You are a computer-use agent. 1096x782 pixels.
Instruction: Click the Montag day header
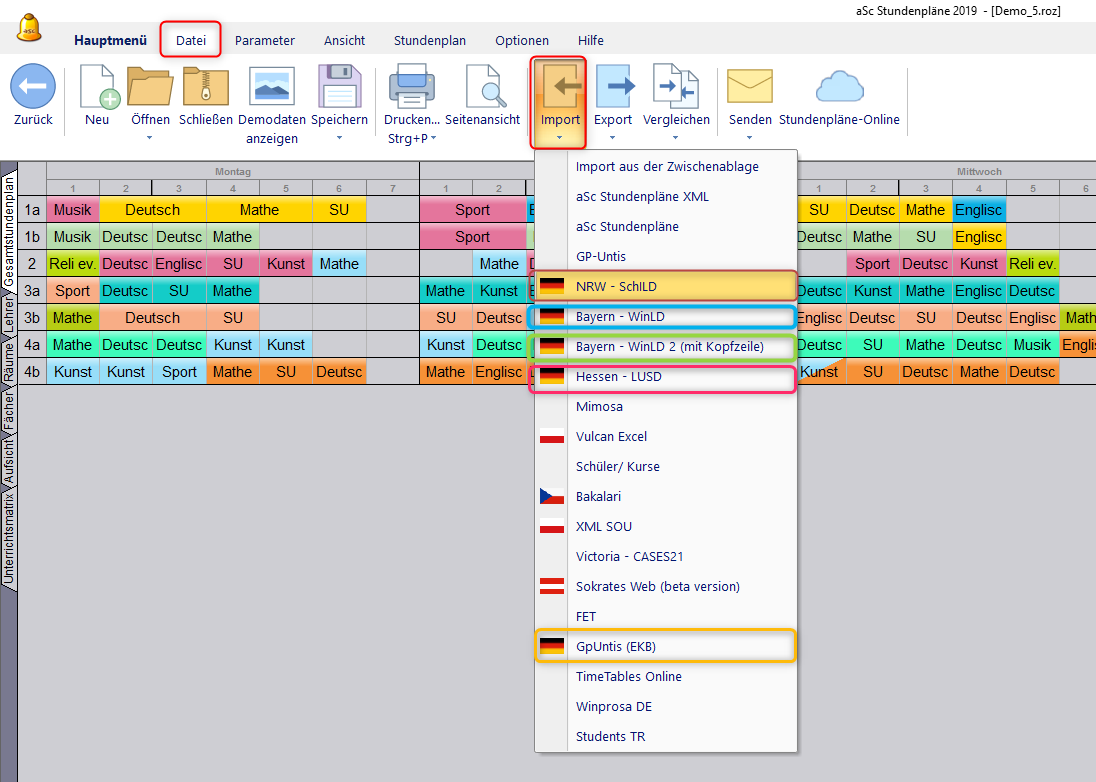(x=233, y=171)
